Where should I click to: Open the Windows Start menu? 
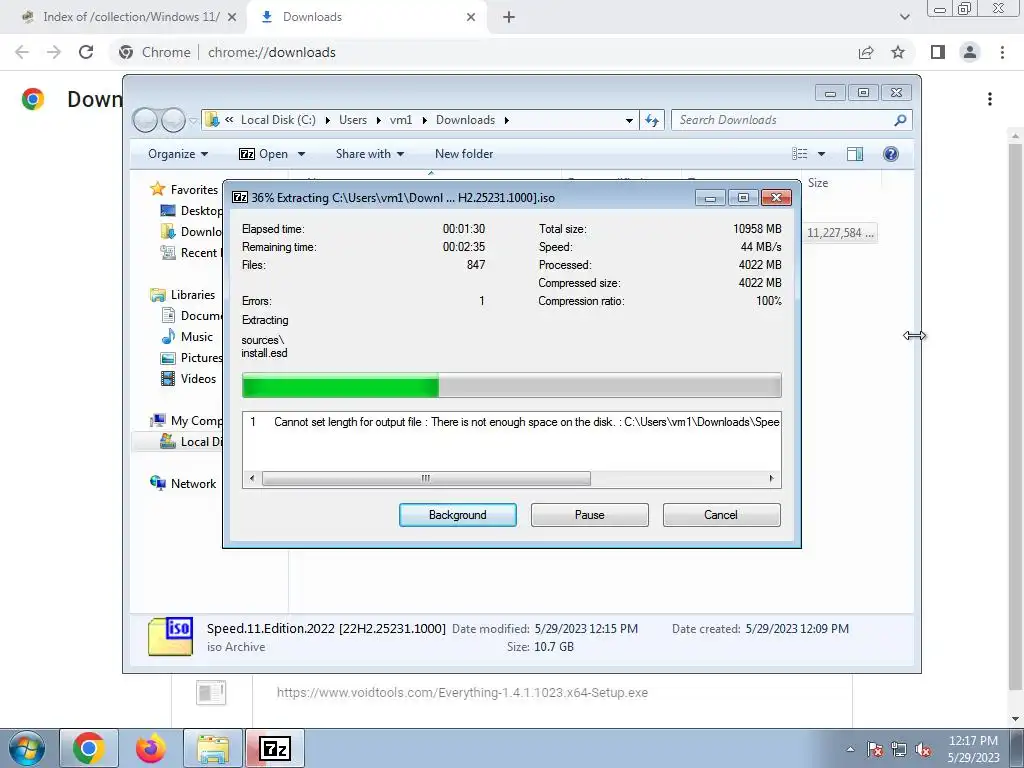(x=27, y=748)
